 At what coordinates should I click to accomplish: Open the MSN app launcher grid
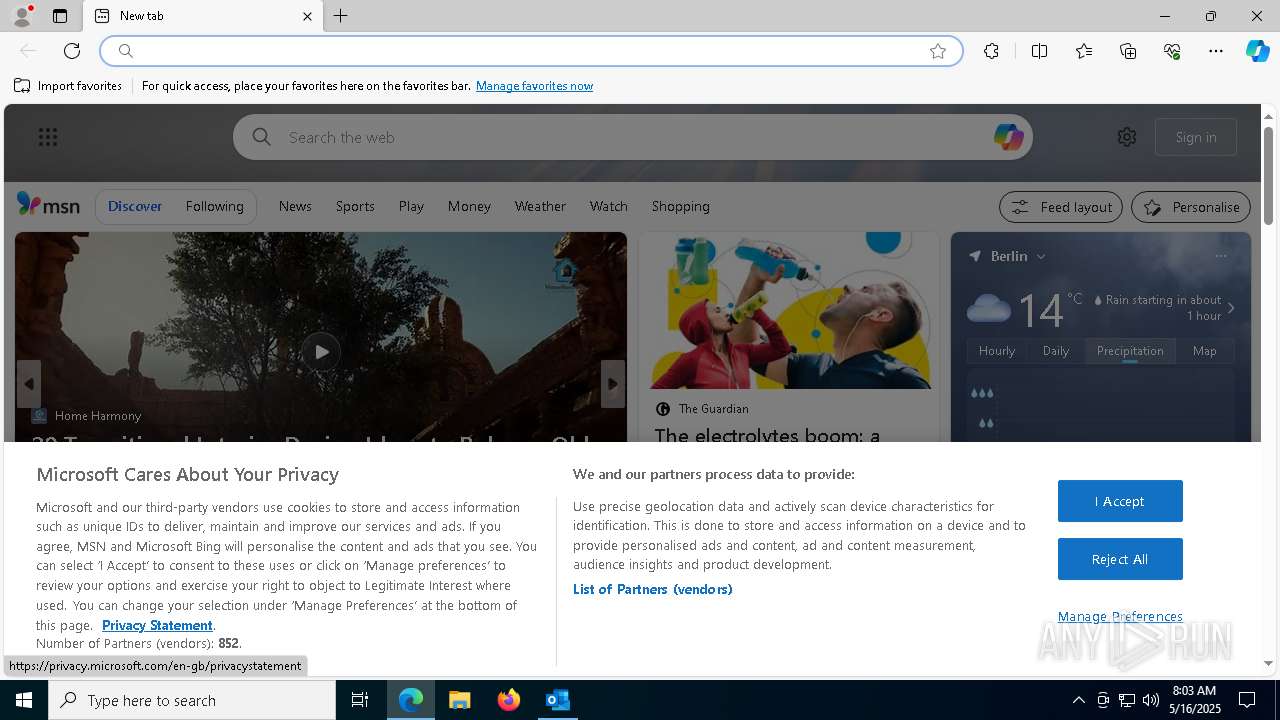coord(48,137)
